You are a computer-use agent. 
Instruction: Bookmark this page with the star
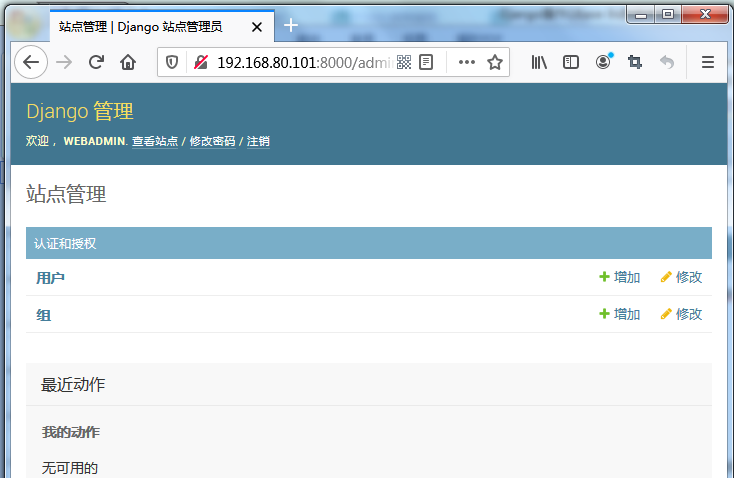tap(495, 62)
